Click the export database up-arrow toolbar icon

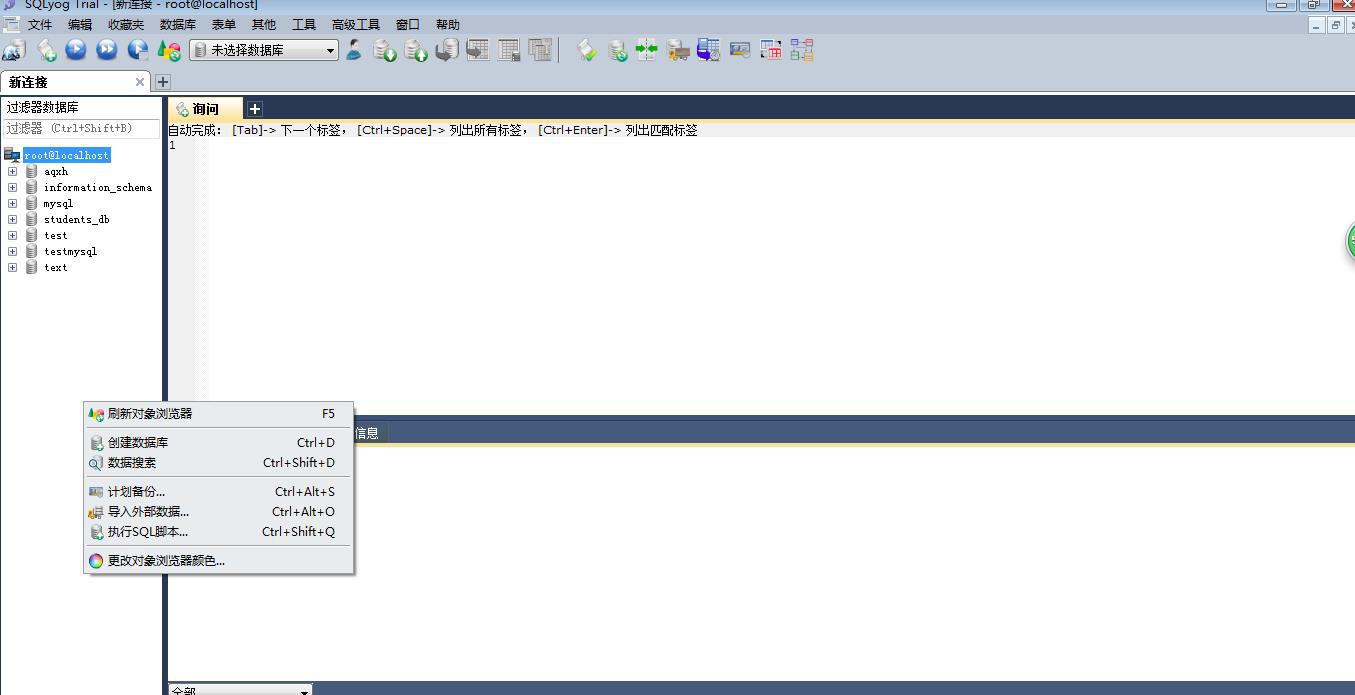(416, 50)
